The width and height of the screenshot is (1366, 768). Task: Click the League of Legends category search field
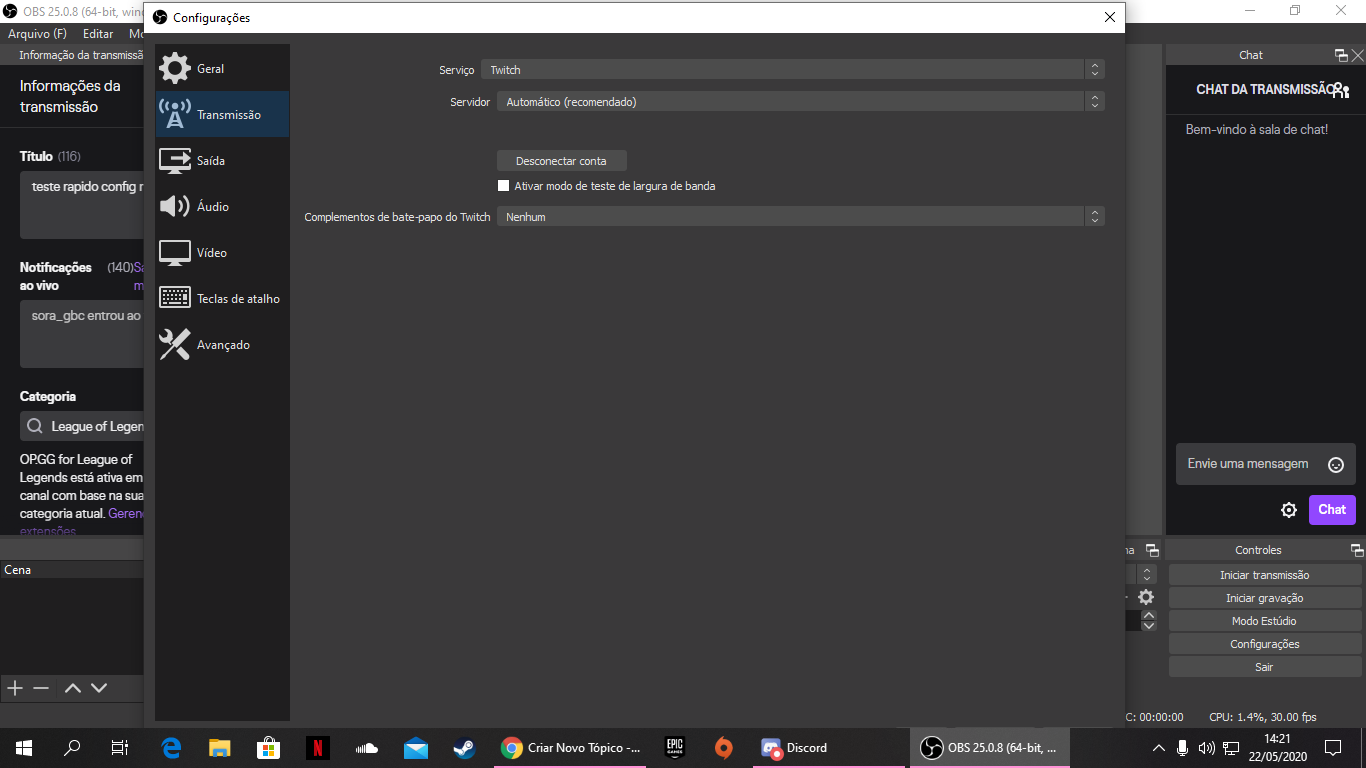point(82,426)
